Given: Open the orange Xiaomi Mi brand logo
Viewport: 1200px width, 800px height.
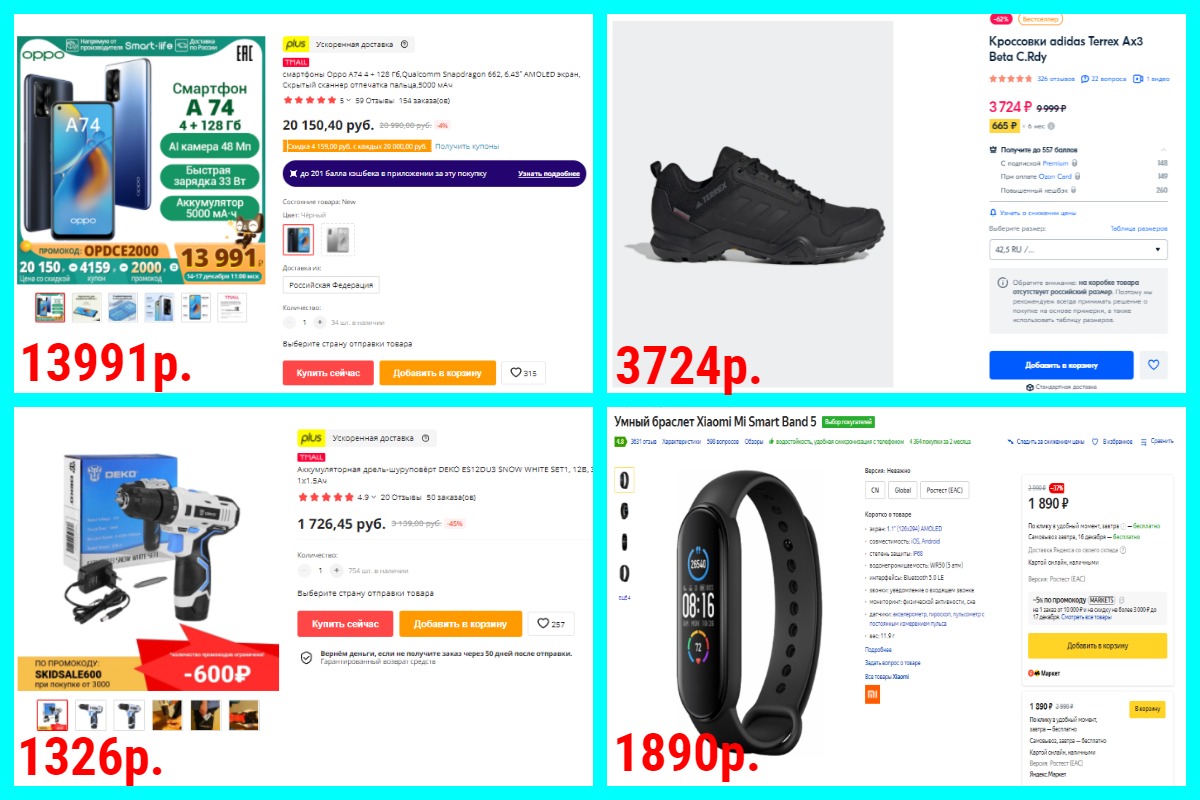Looking at the screenshot, I should coord(872,693).
